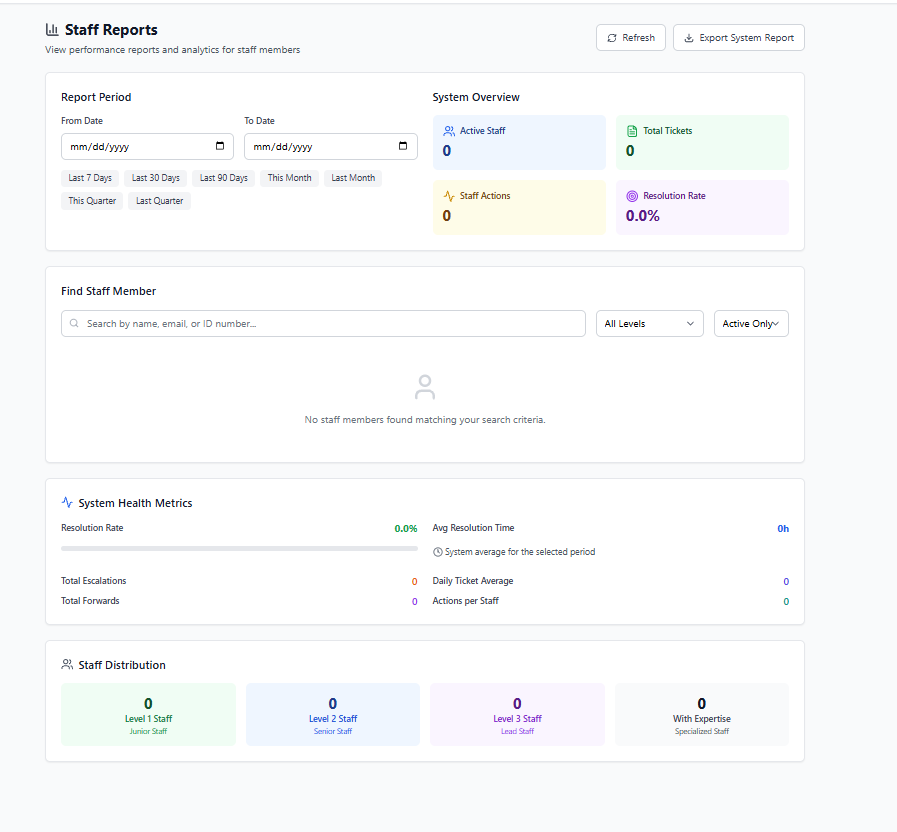Open the To Date calendar picker icon

pos(403,146)
